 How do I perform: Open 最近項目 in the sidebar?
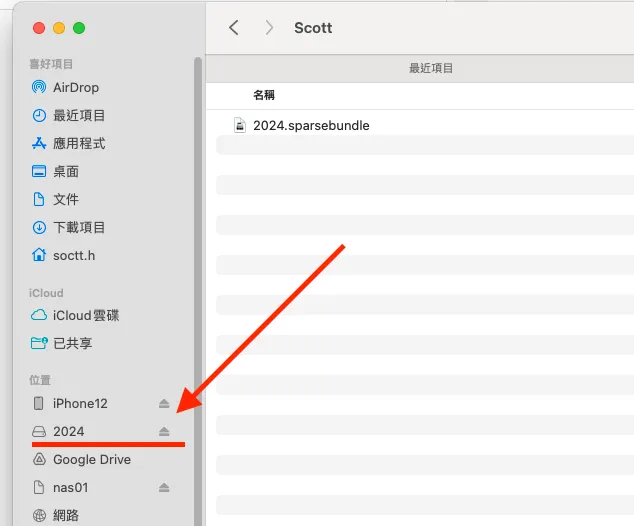(x=79, y=116)
